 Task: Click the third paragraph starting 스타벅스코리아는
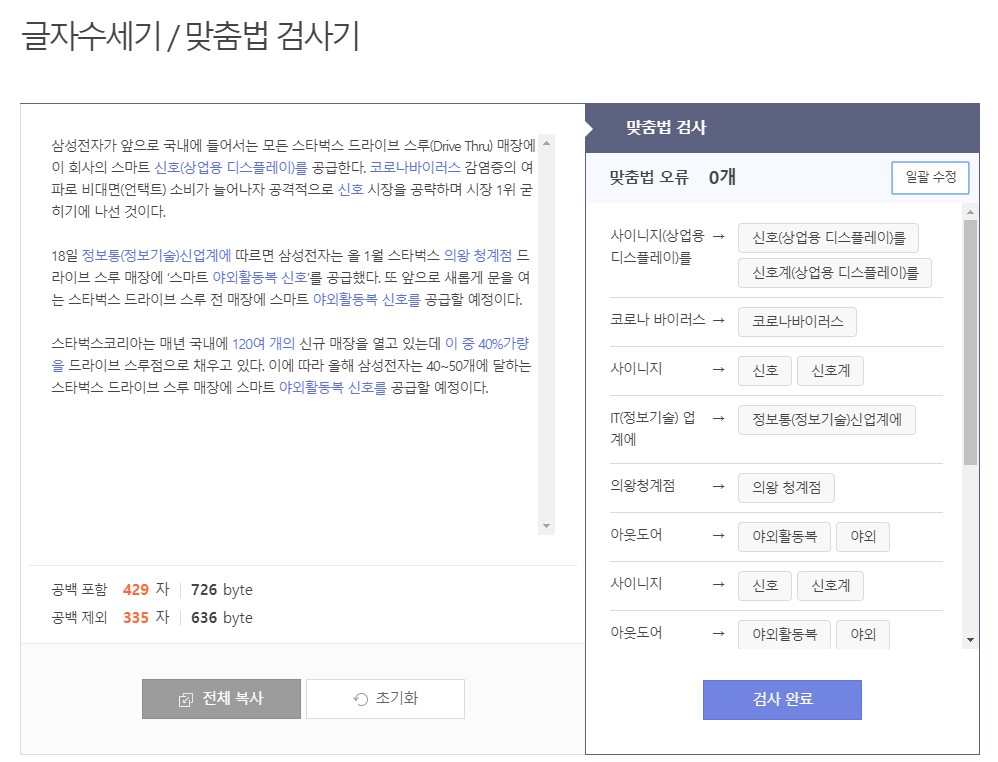[x=291, y=365]
